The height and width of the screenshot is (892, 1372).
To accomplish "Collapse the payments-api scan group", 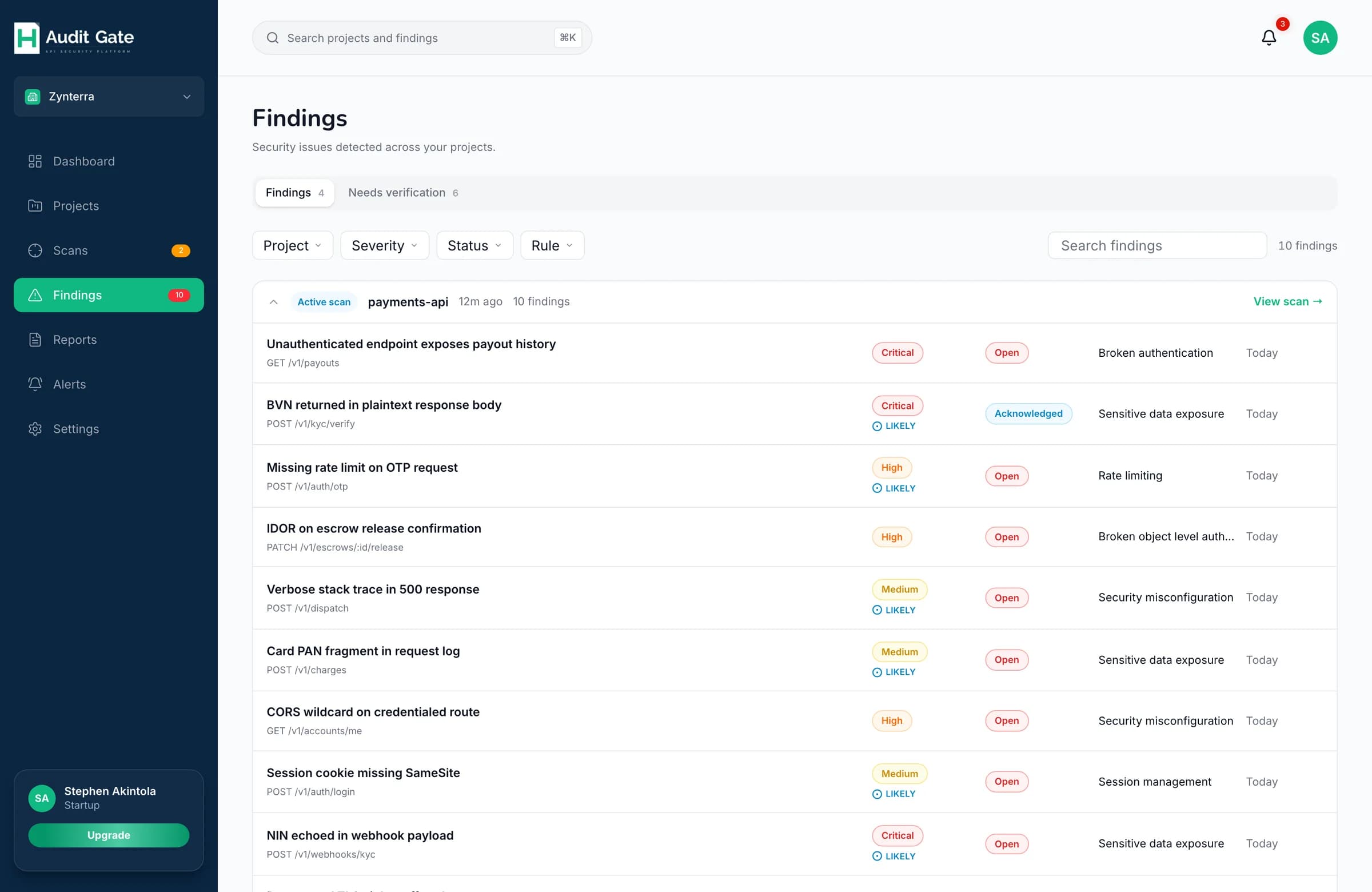I will click(x=274, y=302).
